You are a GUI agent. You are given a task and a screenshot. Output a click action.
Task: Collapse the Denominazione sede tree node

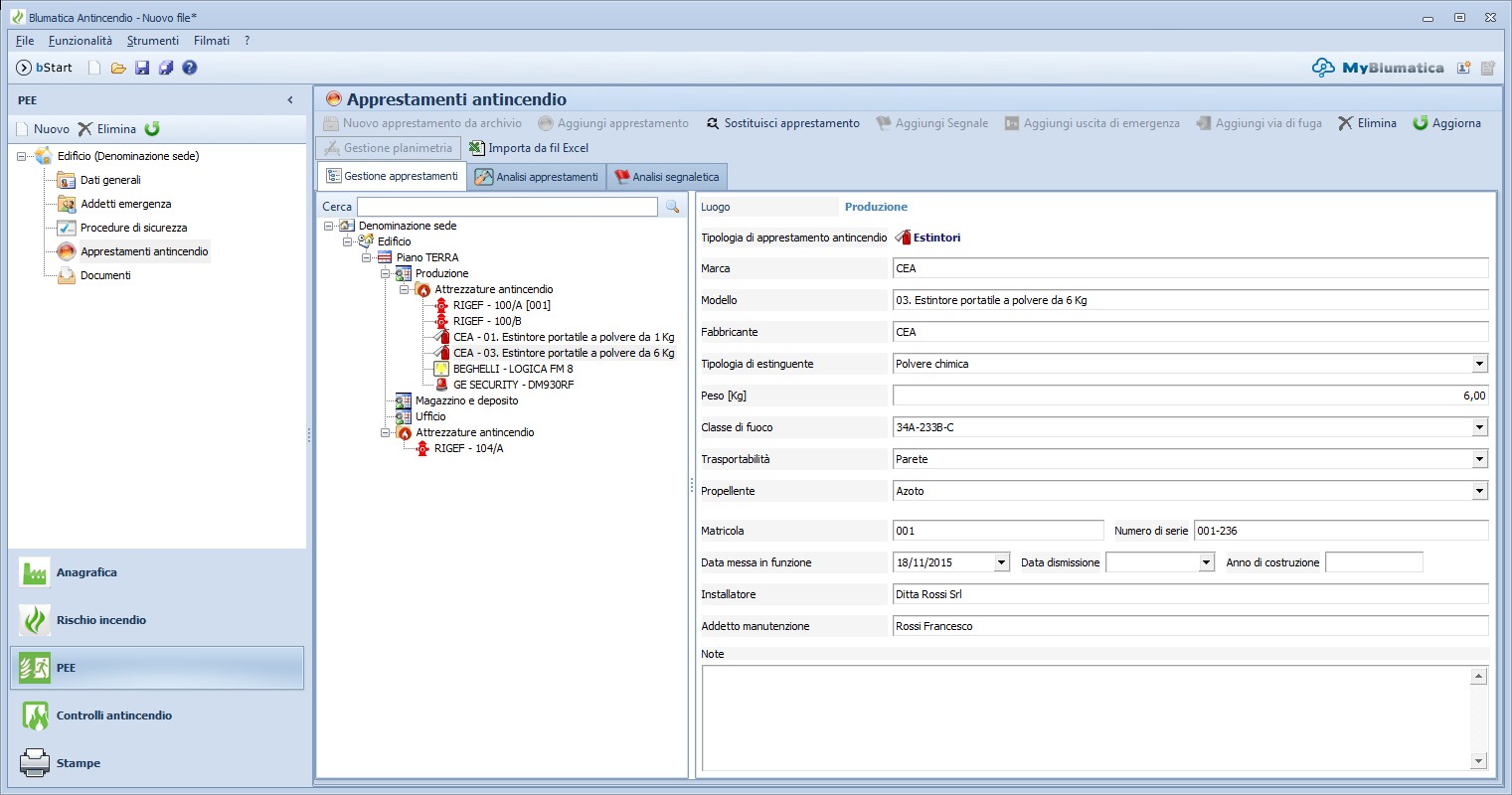pyautogui.click(x=329, y=226)
